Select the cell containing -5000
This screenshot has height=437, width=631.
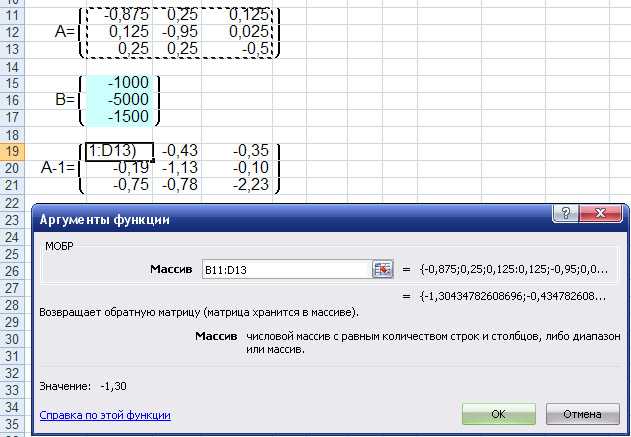click(x=120, y=100)
